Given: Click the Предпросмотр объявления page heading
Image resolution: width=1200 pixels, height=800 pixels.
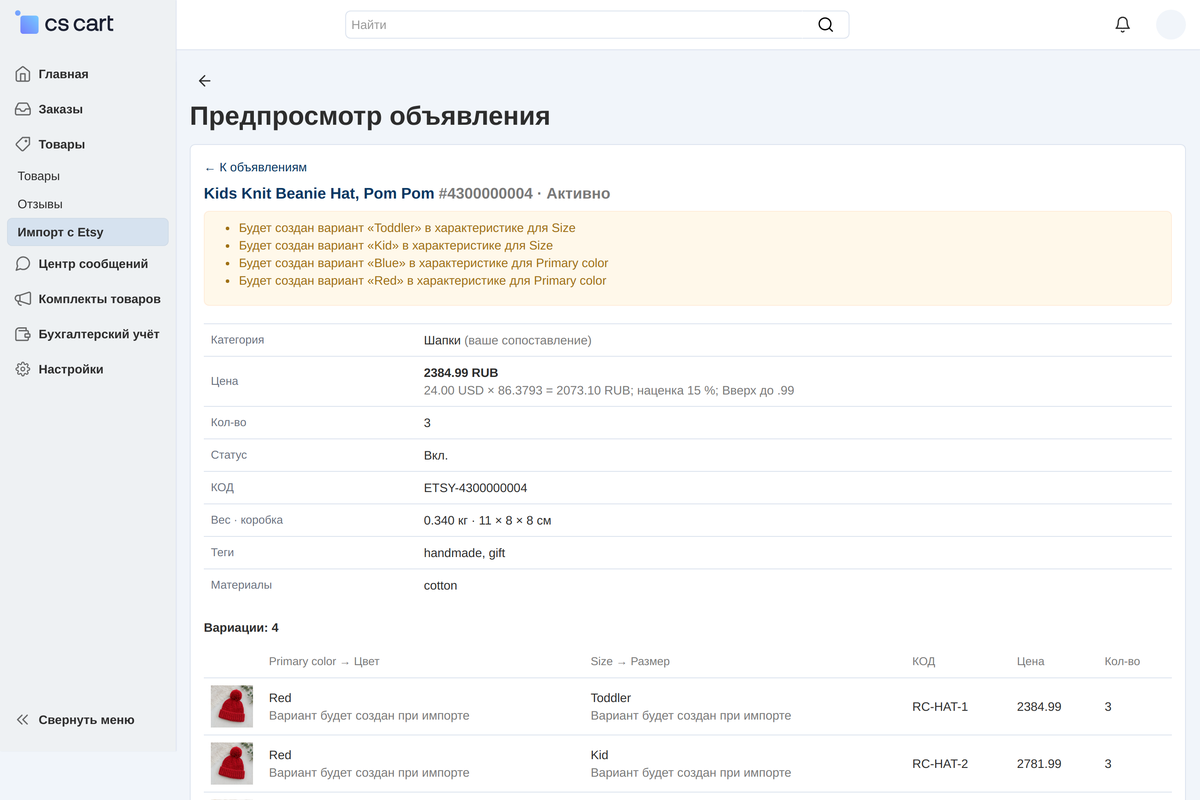Looking at the screenshot, I should (370, 116).
